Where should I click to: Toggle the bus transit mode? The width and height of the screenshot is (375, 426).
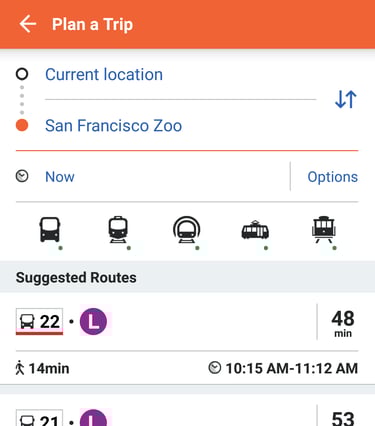click(x=50, y=230)
